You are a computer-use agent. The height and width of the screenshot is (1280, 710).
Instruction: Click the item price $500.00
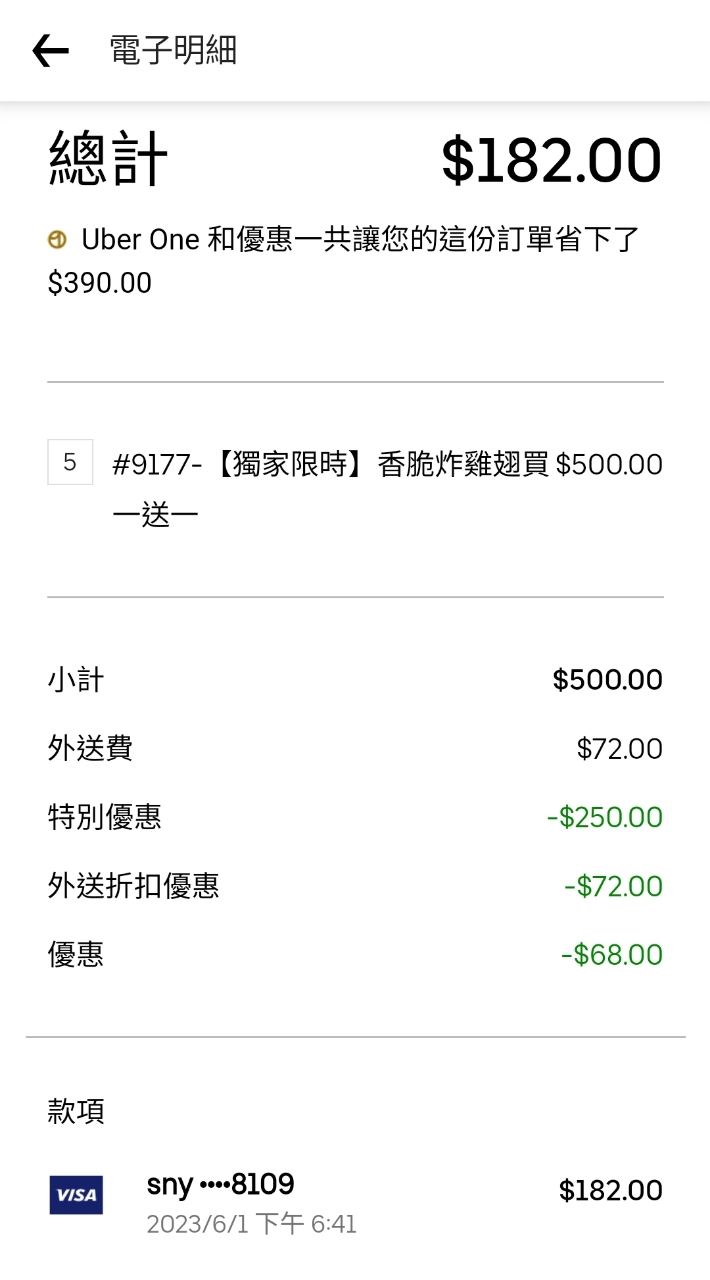point(609,465)
